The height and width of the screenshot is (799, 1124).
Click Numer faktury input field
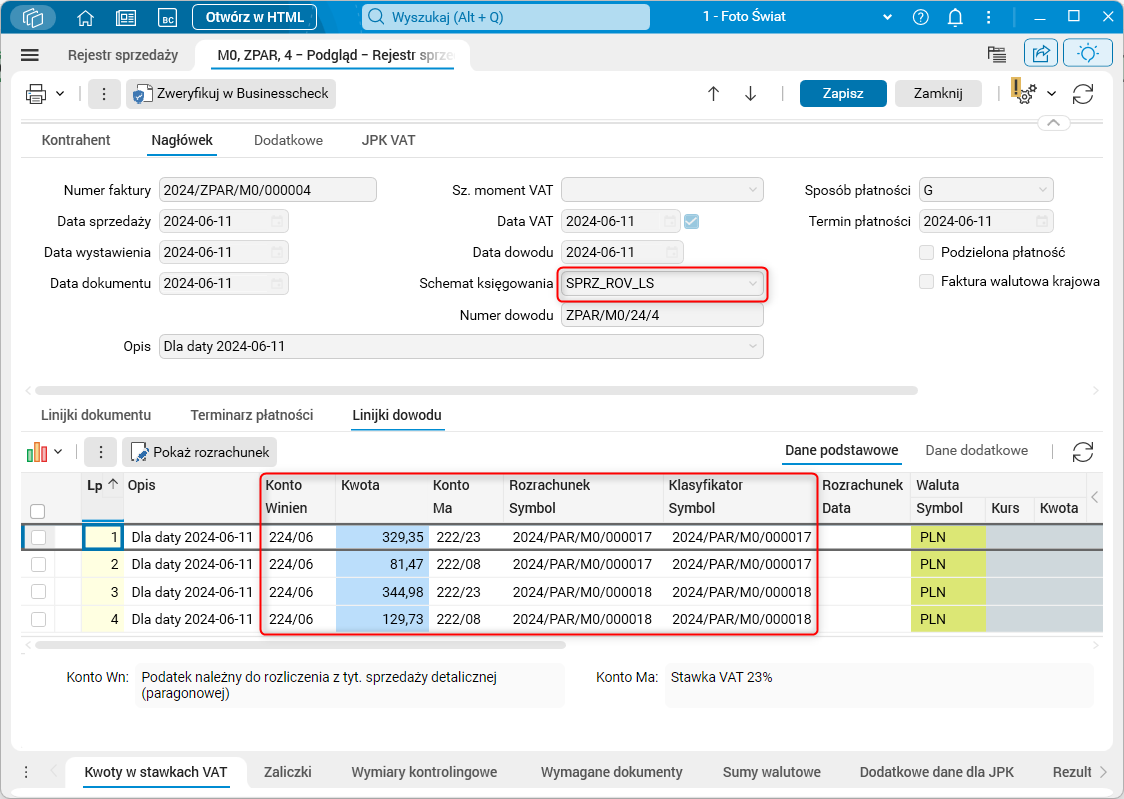[267, 190]
